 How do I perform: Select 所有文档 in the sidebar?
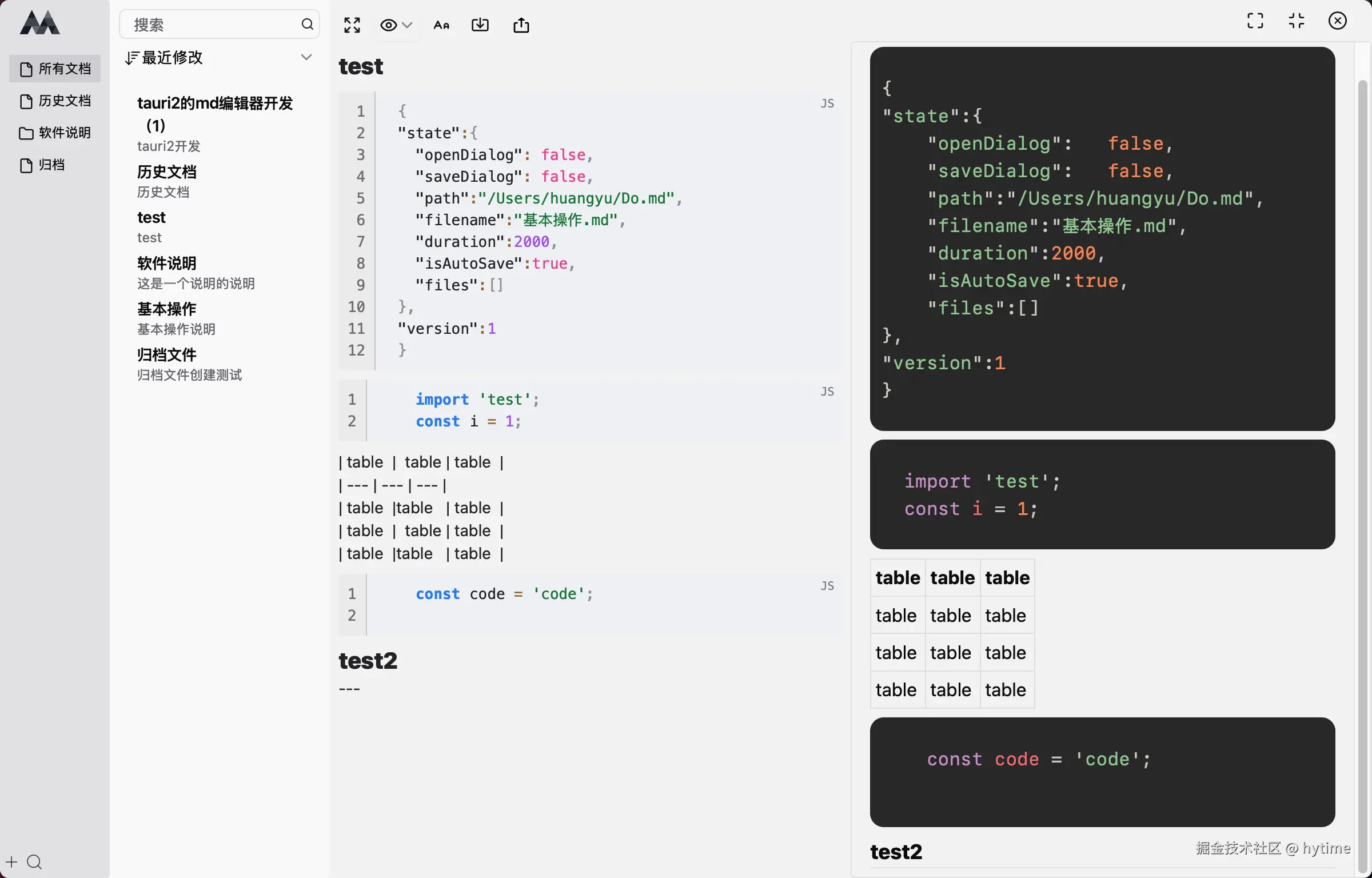[55, 69]
